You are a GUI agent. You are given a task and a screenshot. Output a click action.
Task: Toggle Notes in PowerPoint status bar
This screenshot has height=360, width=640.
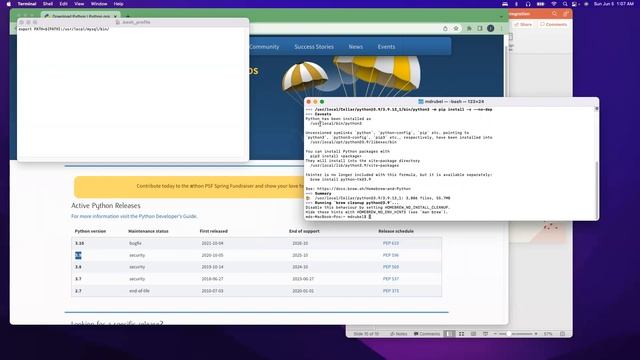398,334
